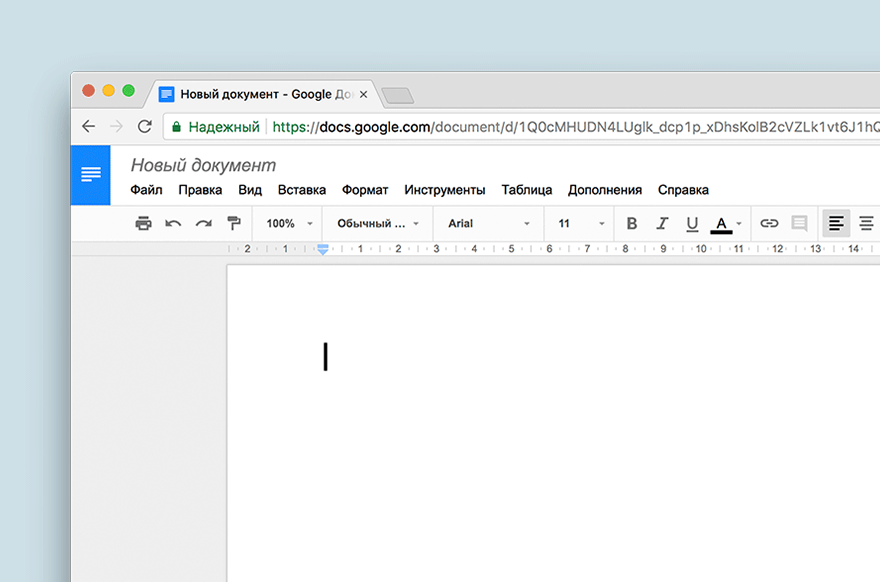The image size is (880, 582).
Task: Expand the Arial font dropdown
Action: coord(488,223)
